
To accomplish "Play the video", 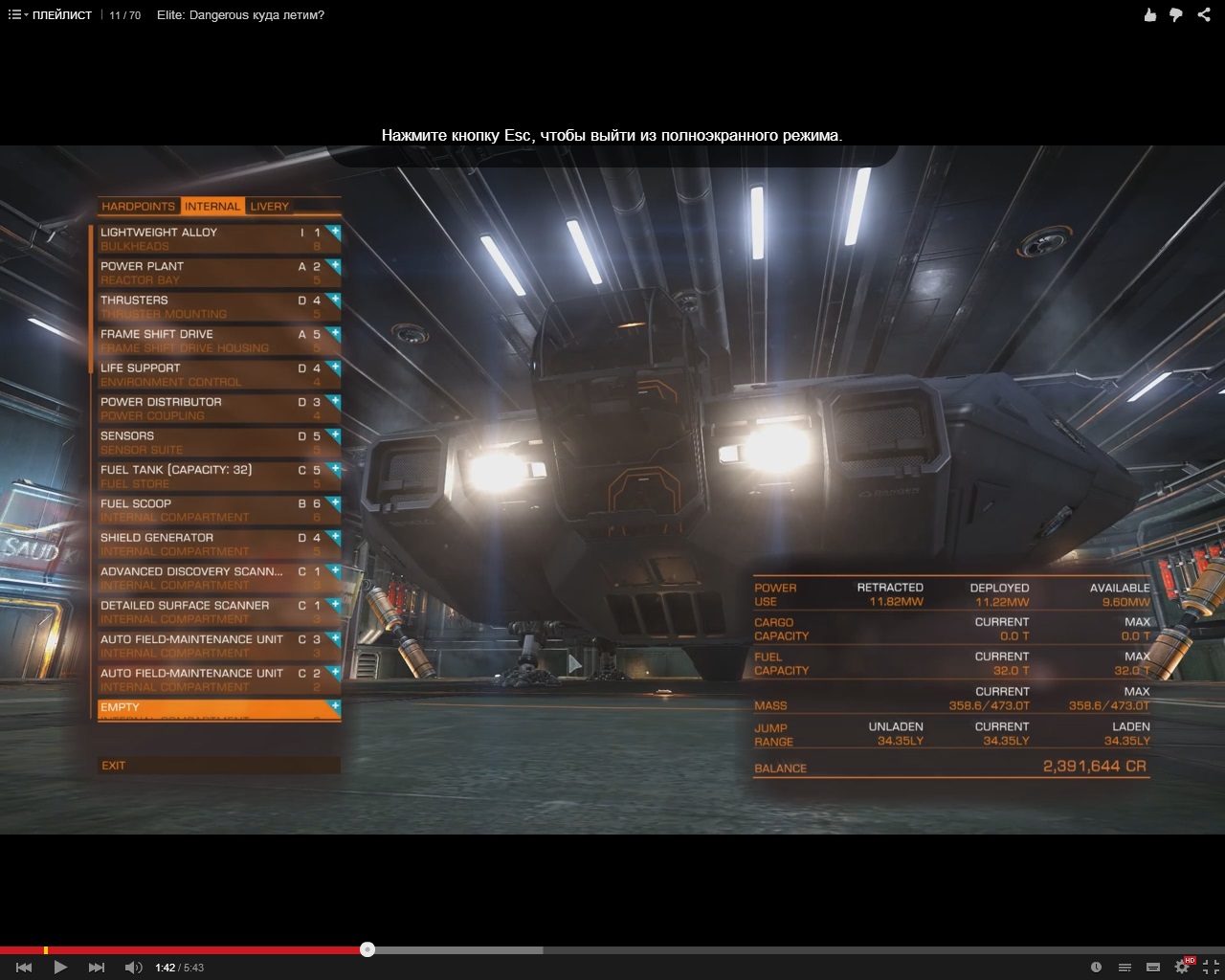I will click(x=60, y=968).
